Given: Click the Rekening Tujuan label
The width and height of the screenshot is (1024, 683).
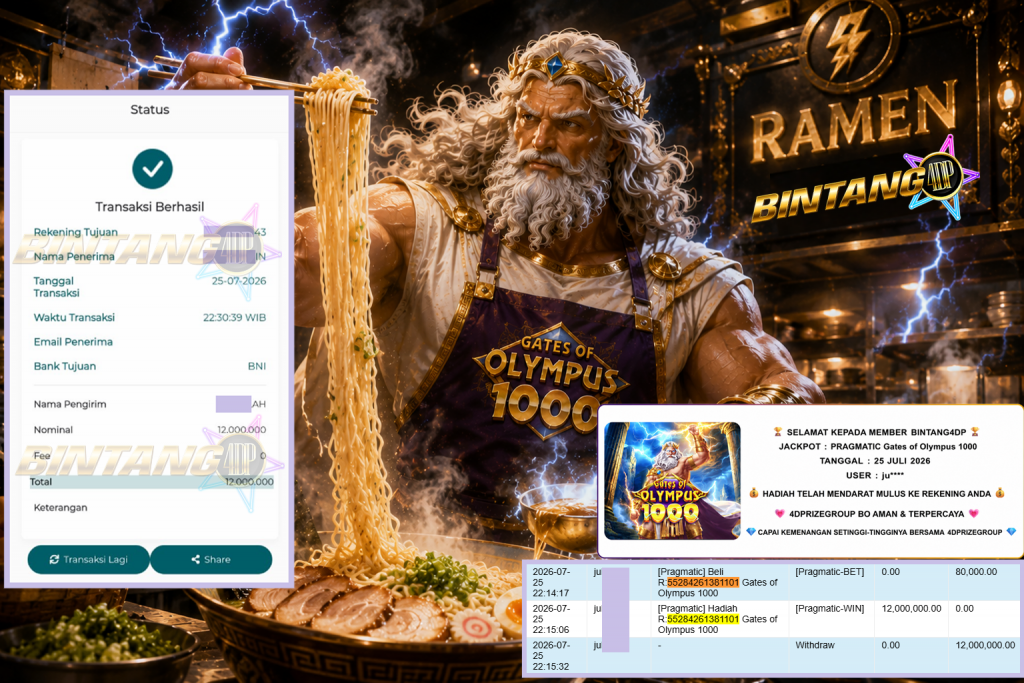Looking at the screenshot, I should 76,232.
